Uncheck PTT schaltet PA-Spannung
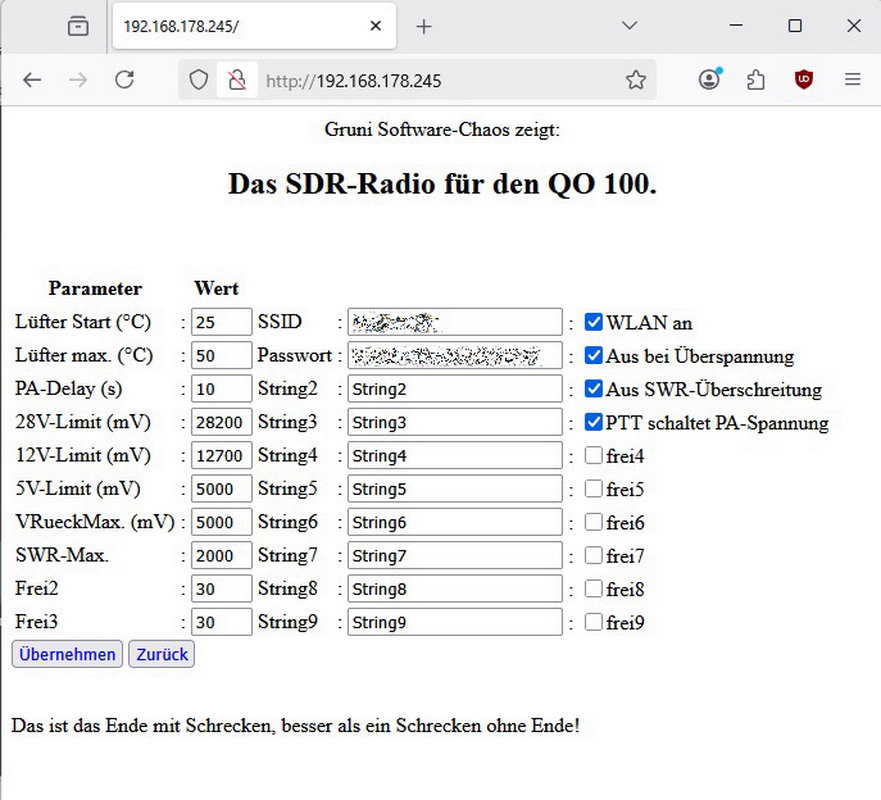Screen dimensions: 881x800 (593, 422)
